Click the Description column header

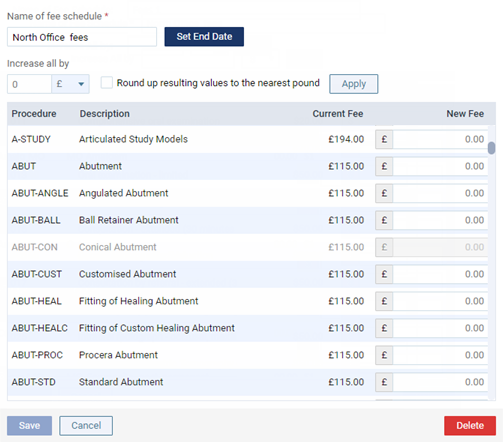point(104,114)
